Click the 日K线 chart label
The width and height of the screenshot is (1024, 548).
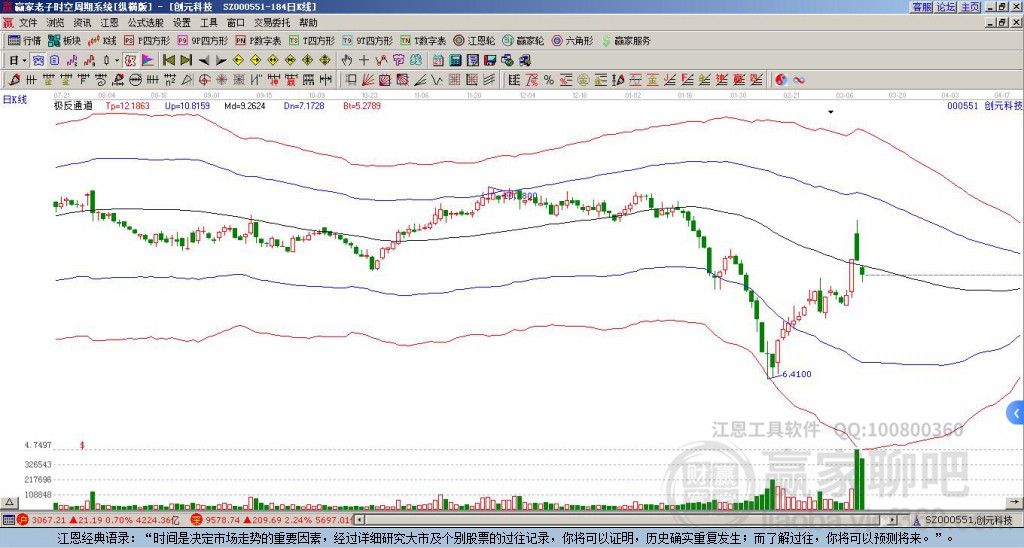(x=15, y=100)
